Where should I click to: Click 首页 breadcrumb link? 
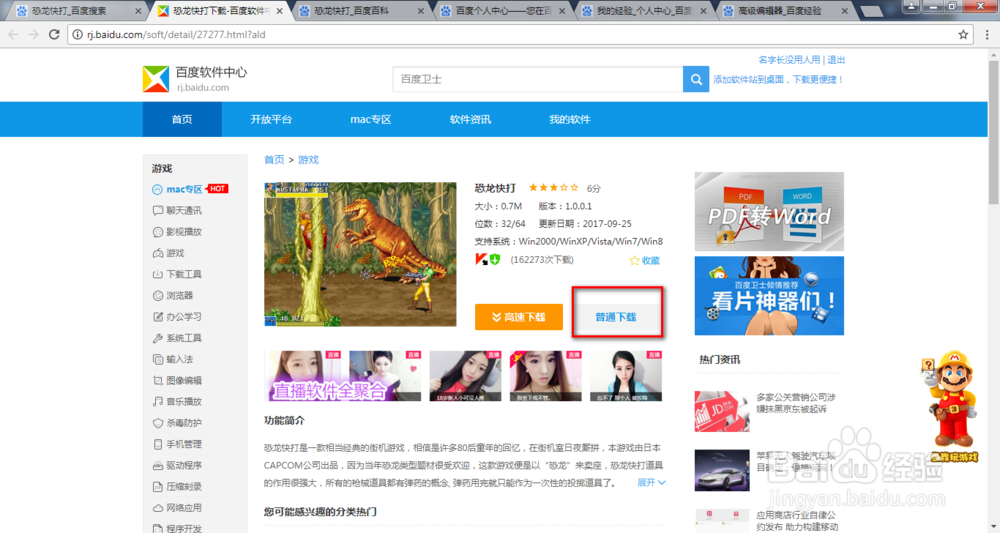[x=274, y=159]
